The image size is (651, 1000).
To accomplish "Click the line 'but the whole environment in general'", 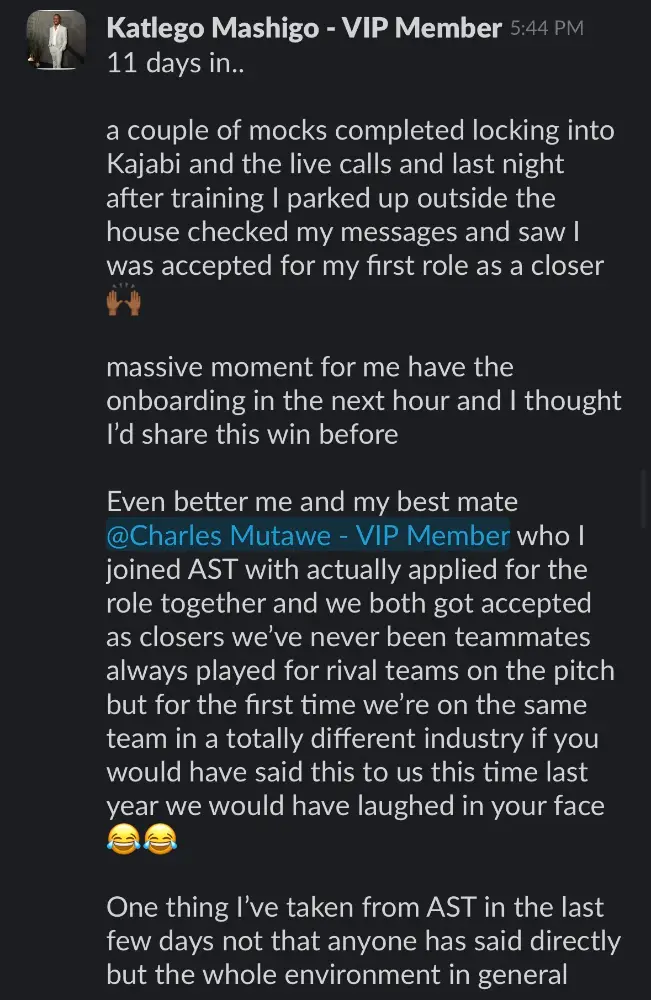I will click(337, 975).
